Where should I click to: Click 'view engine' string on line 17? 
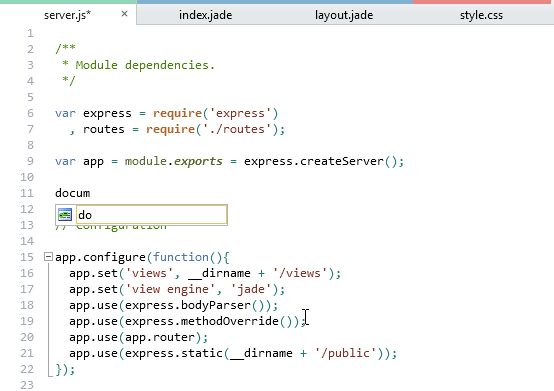pyautogui.click(x=170, y=289)
